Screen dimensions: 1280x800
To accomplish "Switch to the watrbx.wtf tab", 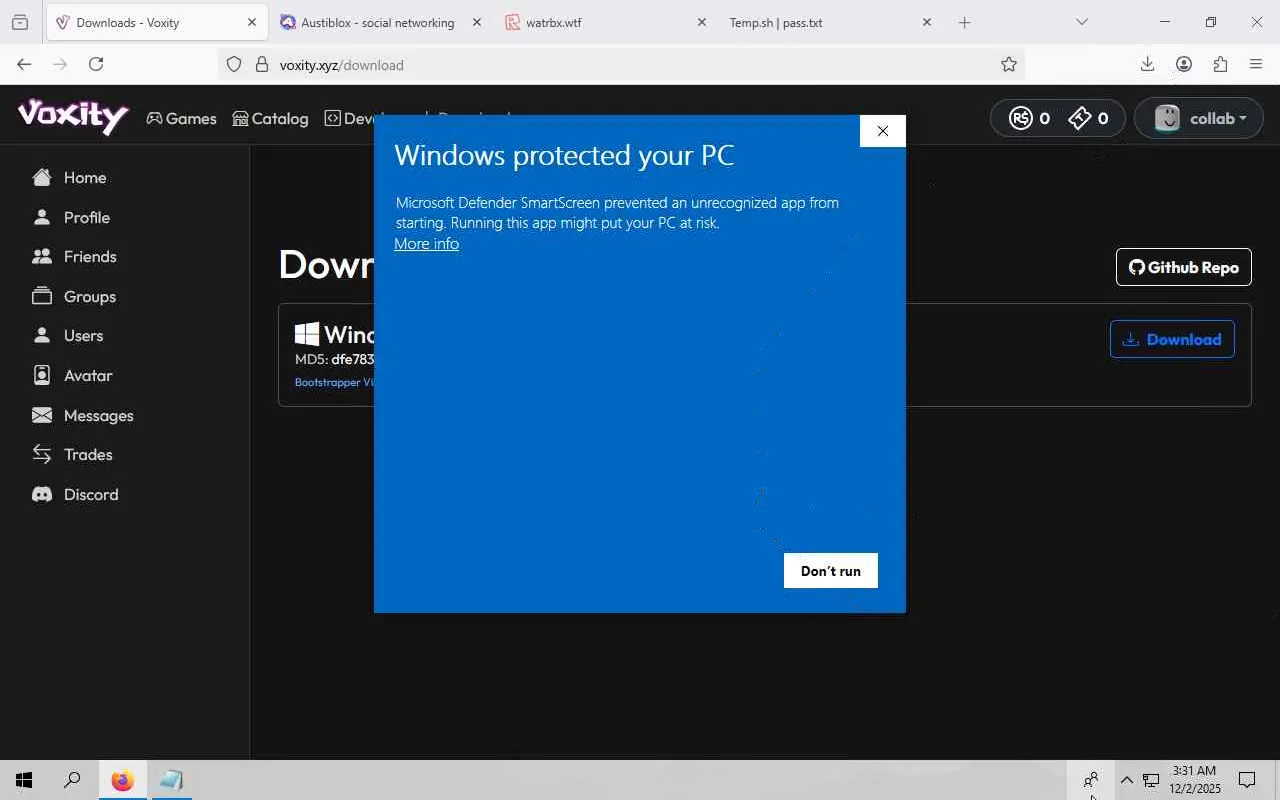I will (606, 22).
